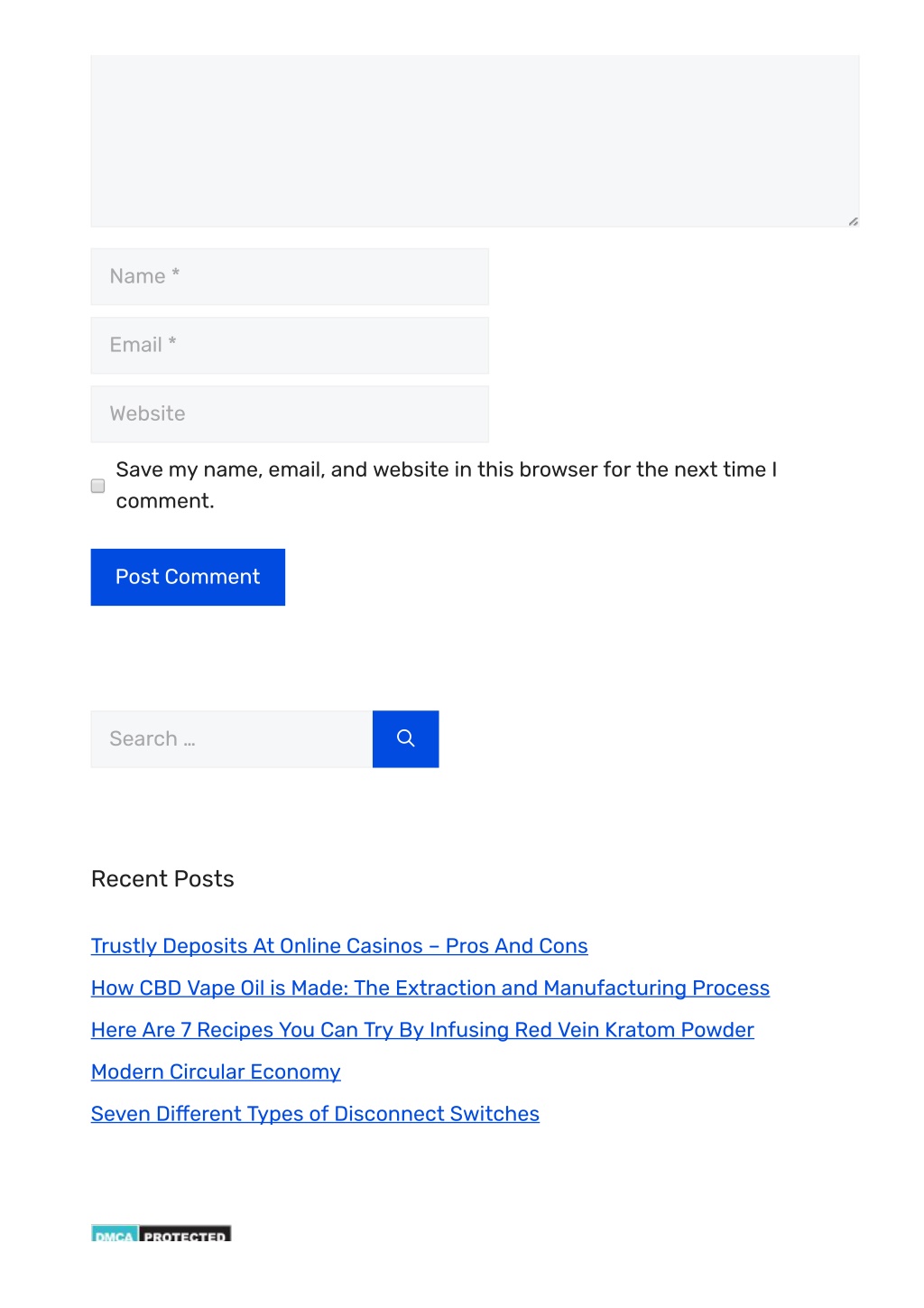This screenshot has height=1308, width=924.
Task: Focus the Email input field
Action: pos(290,345)
